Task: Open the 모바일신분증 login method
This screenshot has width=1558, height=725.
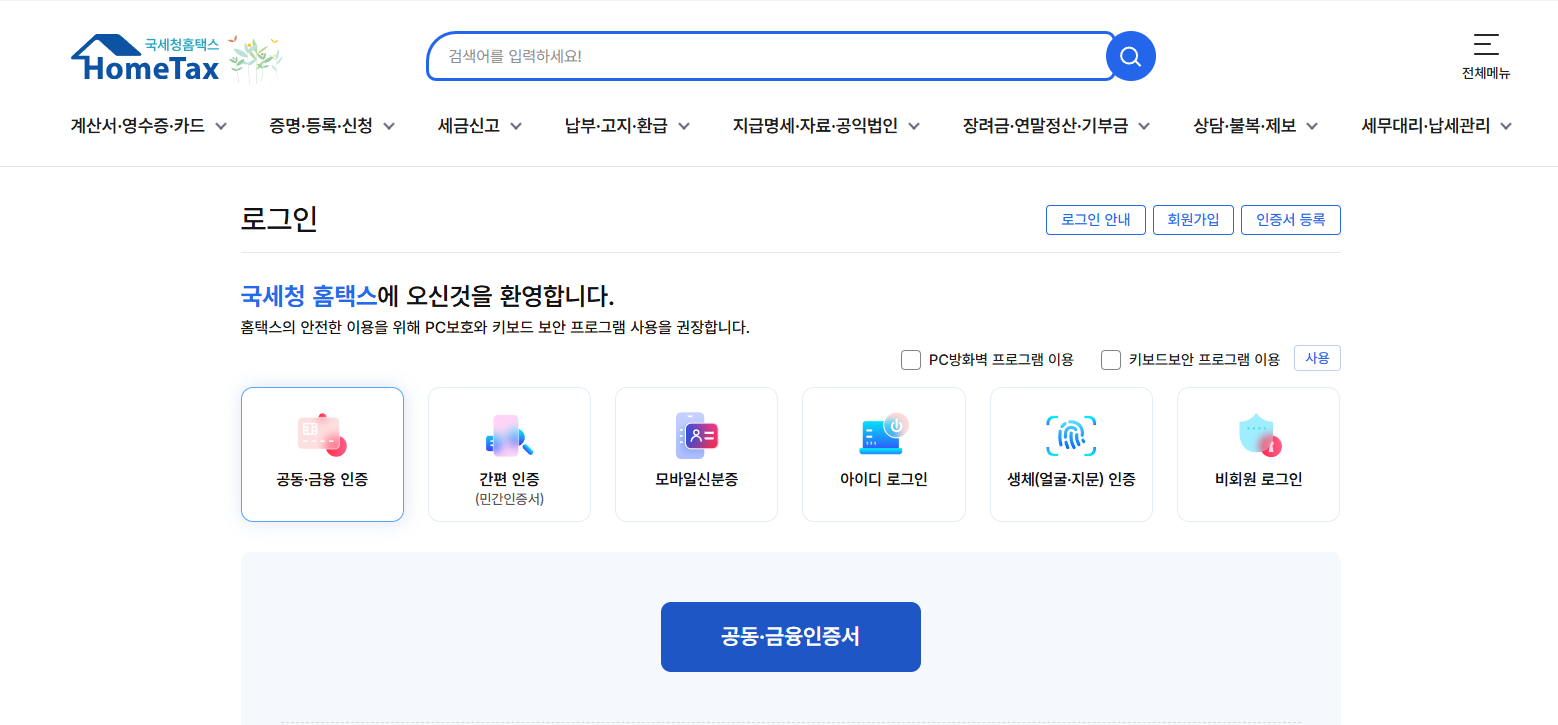Action: (x=696, y=454)
